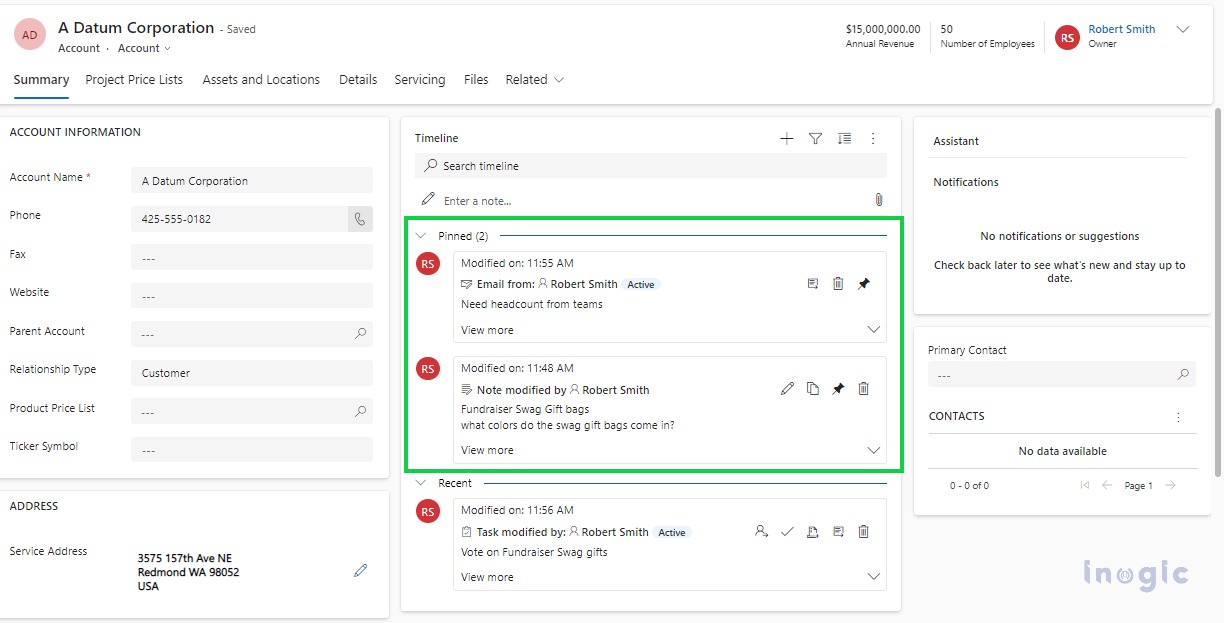Expand the email entry chevron
Image resolution: width=1224 pixels, height=623 pixels.
(x=873, y=330)
